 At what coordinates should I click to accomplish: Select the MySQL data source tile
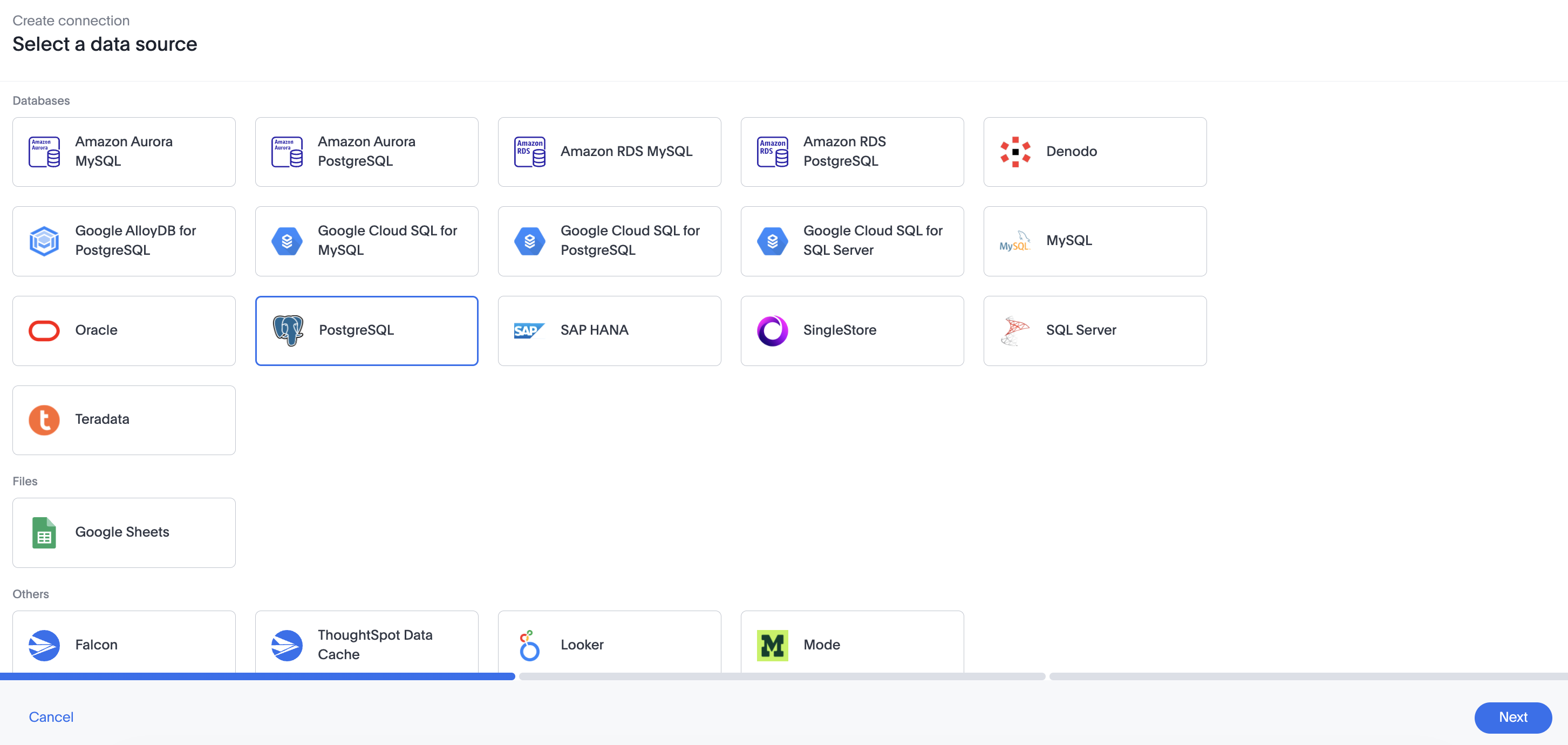[x=1094, y=241]
